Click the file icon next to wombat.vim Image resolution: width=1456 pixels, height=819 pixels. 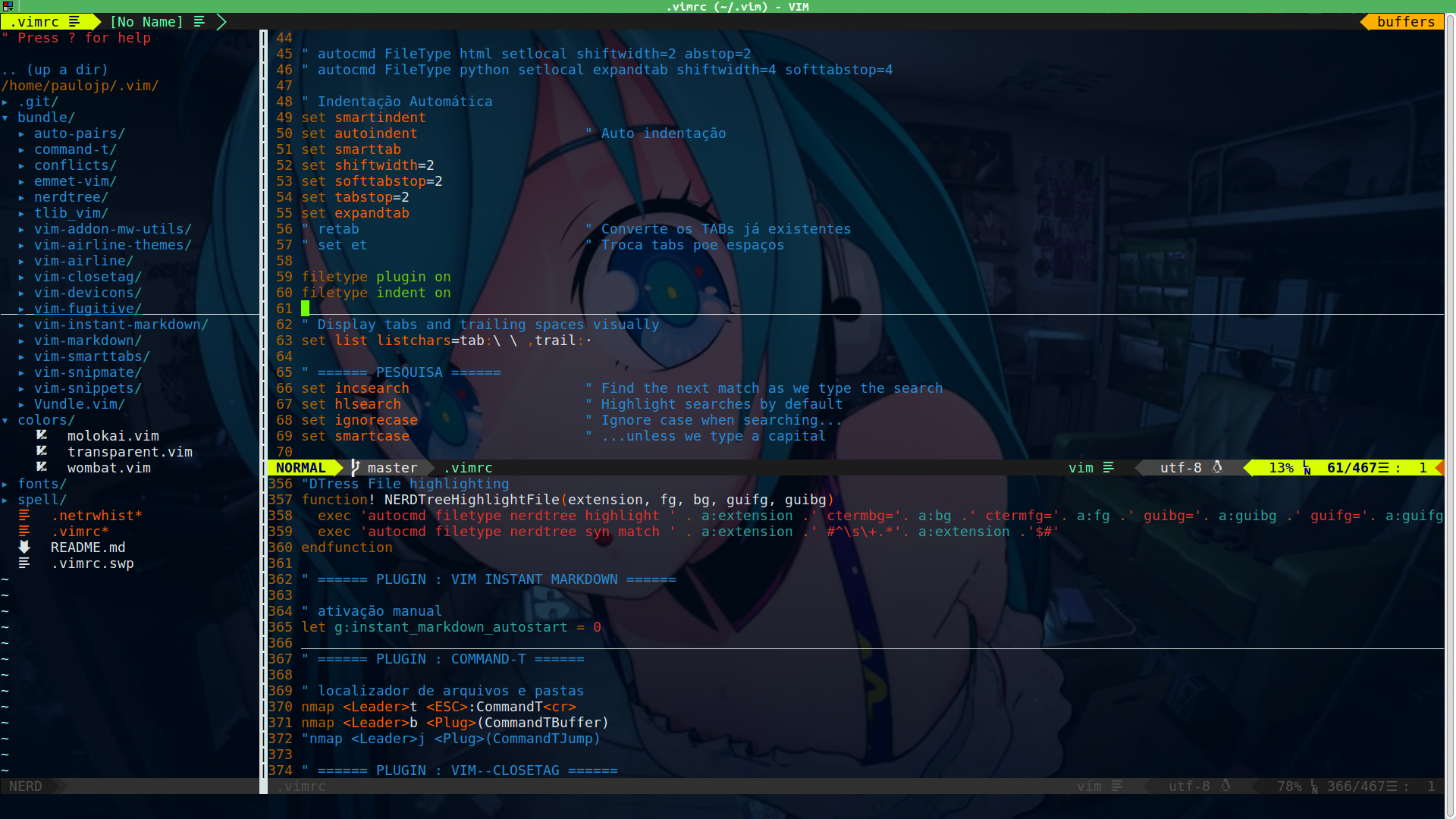(42, 467)
